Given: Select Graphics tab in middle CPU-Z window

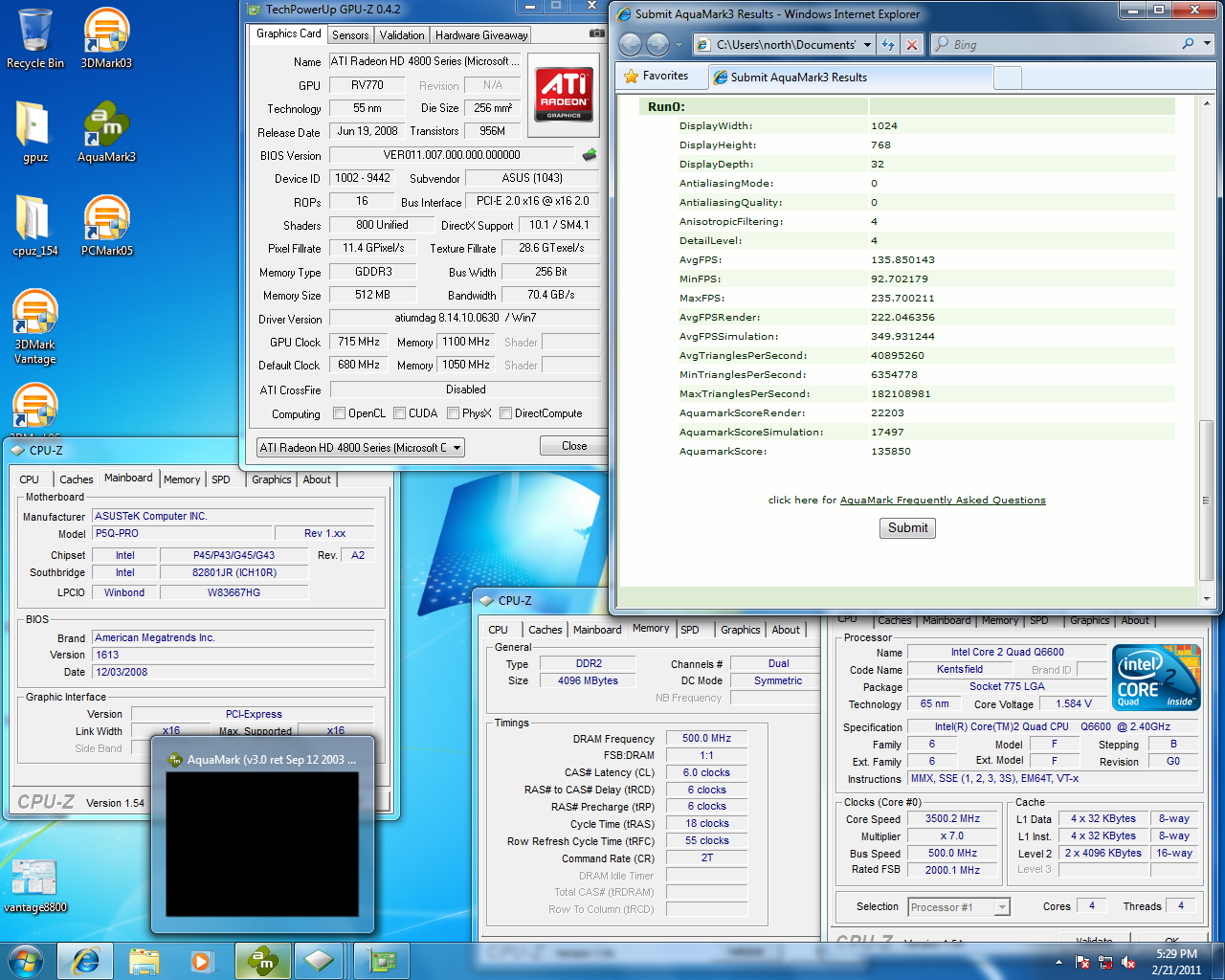Looking at the screenshot, I should point(741,630).
